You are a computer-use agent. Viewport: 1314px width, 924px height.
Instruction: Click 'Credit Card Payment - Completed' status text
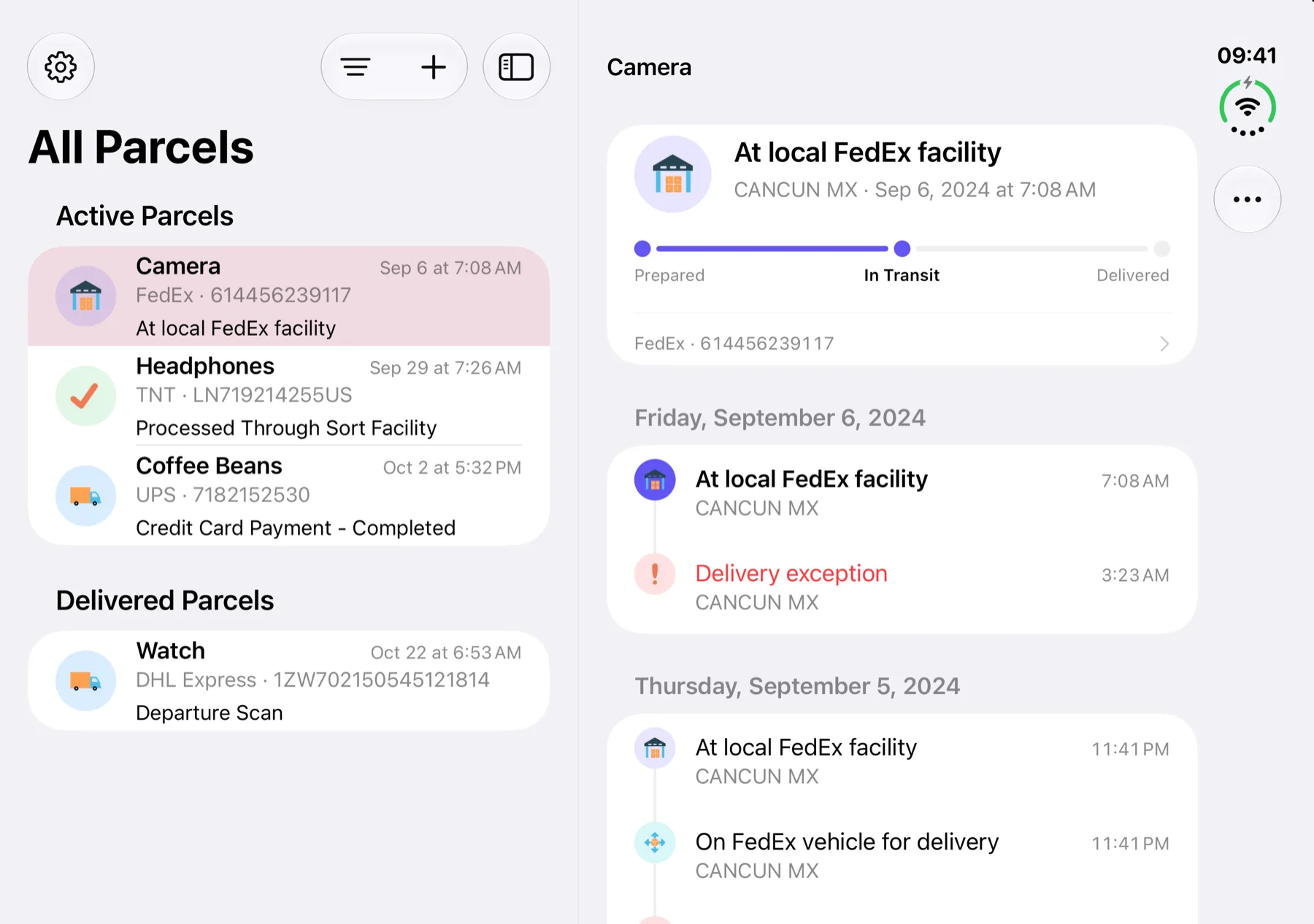296,528
